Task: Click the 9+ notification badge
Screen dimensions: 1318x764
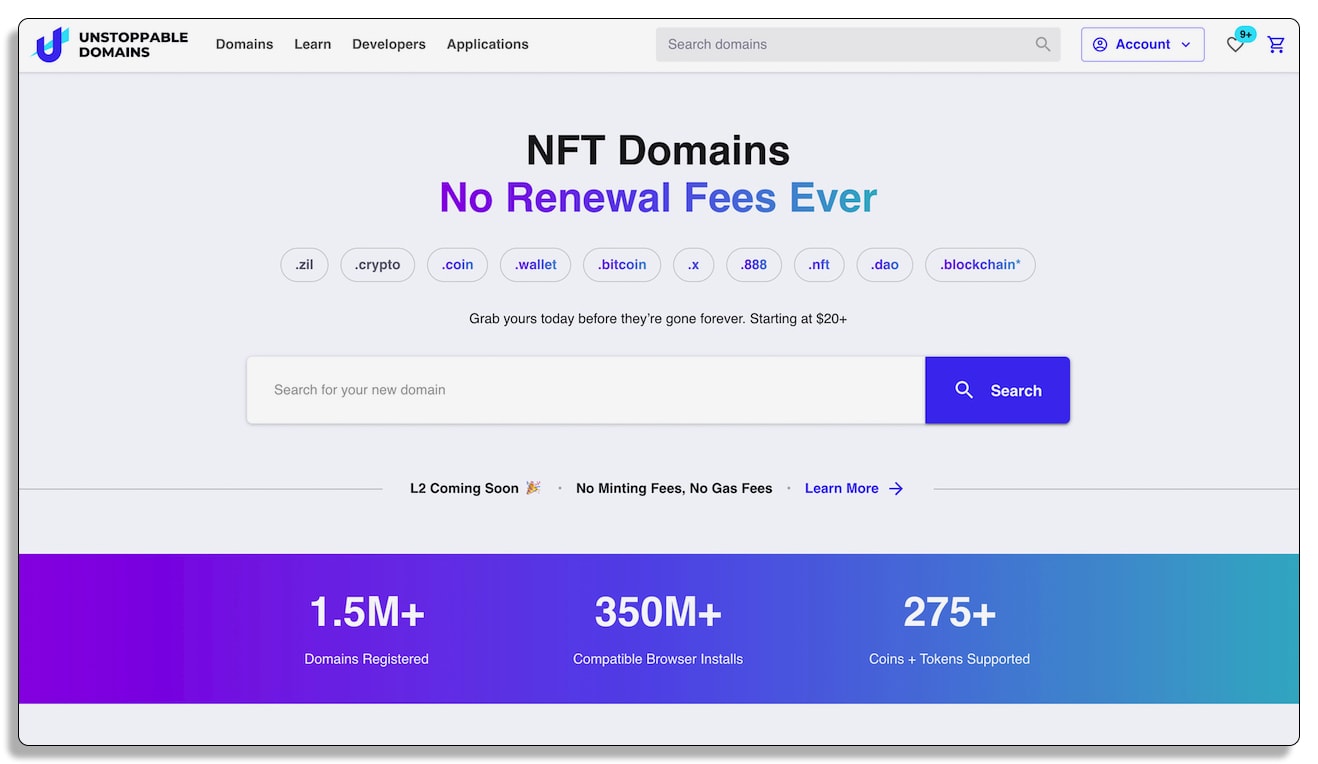Action: (x=1245, y=34)
